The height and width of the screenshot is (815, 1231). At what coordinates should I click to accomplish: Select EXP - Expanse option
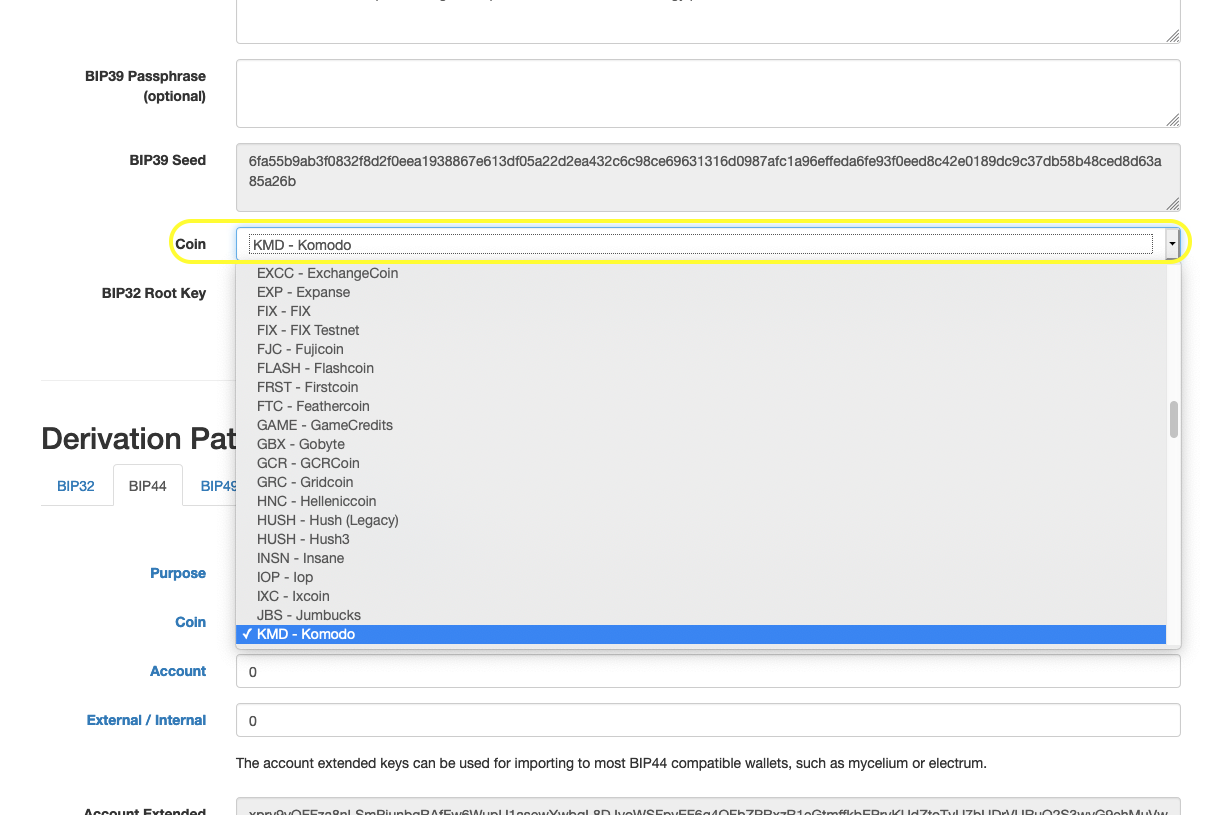pyautogui.click(x=701, y=292)
